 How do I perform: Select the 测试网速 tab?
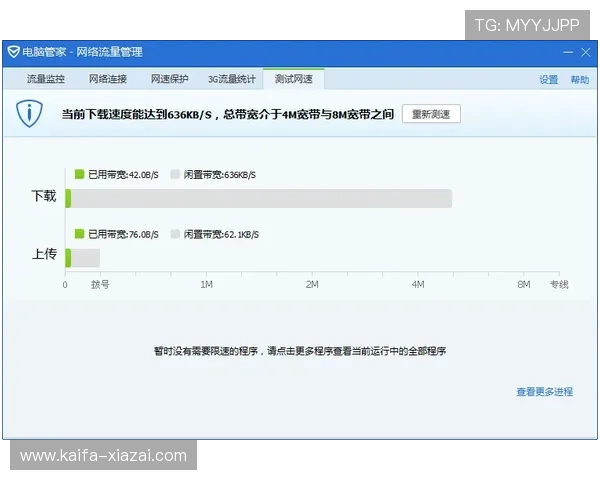pos(293,79)
